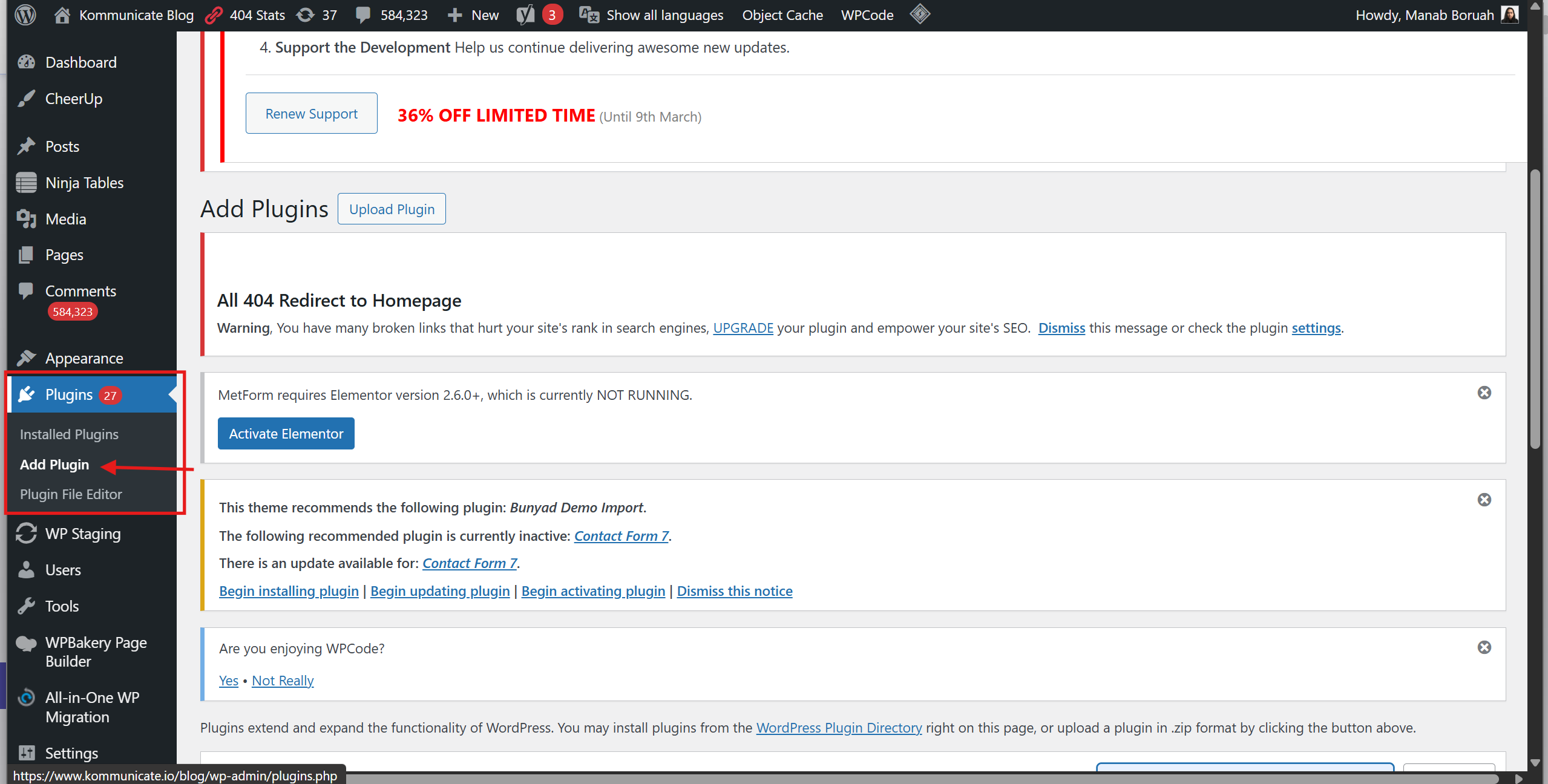
Task: Click the UPGRADE link in 404 warning
Action: [x=743, y=327]
